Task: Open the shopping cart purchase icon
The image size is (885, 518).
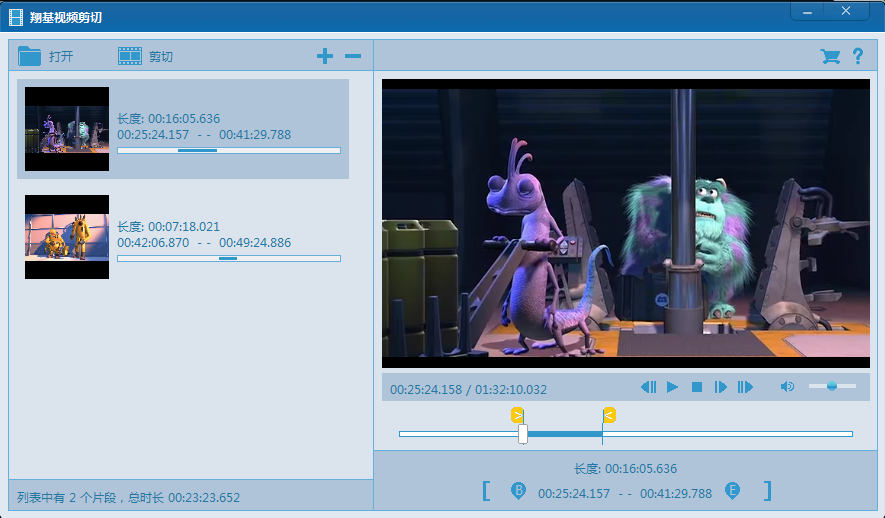Action: coord(829,57)
